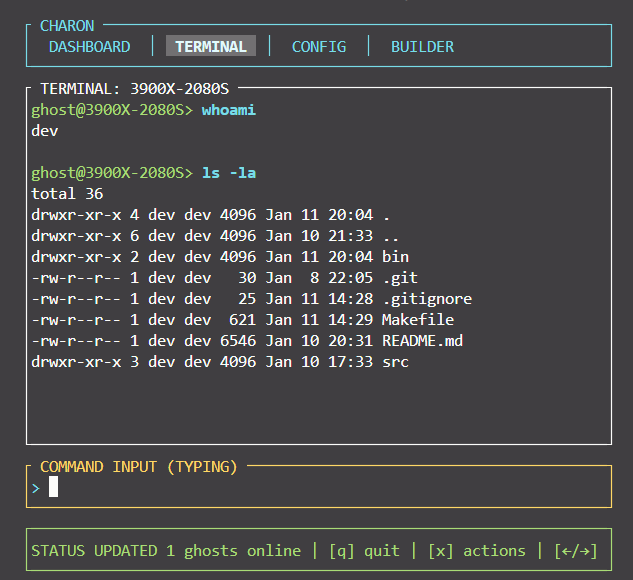This screenshot has height=580, width=633.
Task: Open the [x] actions shortcut
Action: pyautogui.click(x=476, y=551)
